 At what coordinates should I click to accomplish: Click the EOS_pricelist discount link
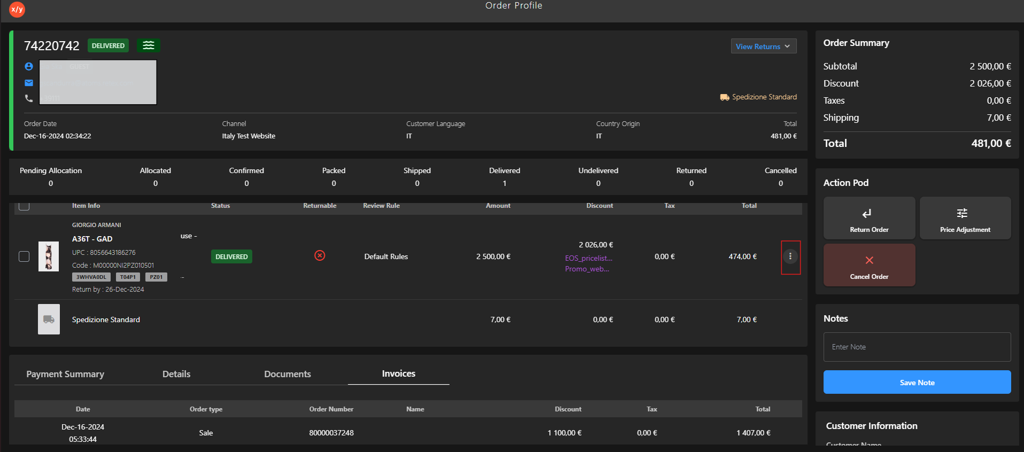pos(589,258)
